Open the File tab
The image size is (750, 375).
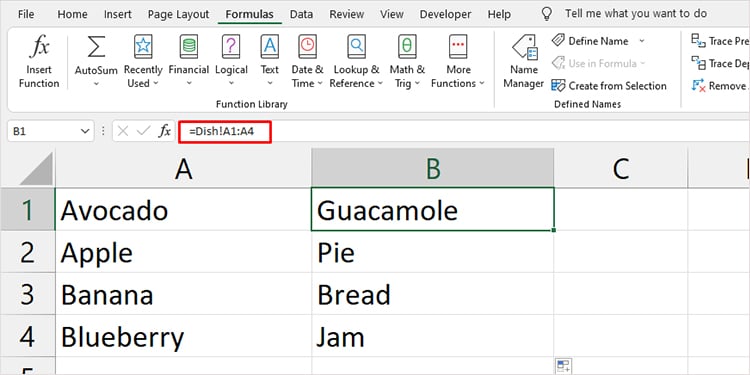[x=26, y=14]
